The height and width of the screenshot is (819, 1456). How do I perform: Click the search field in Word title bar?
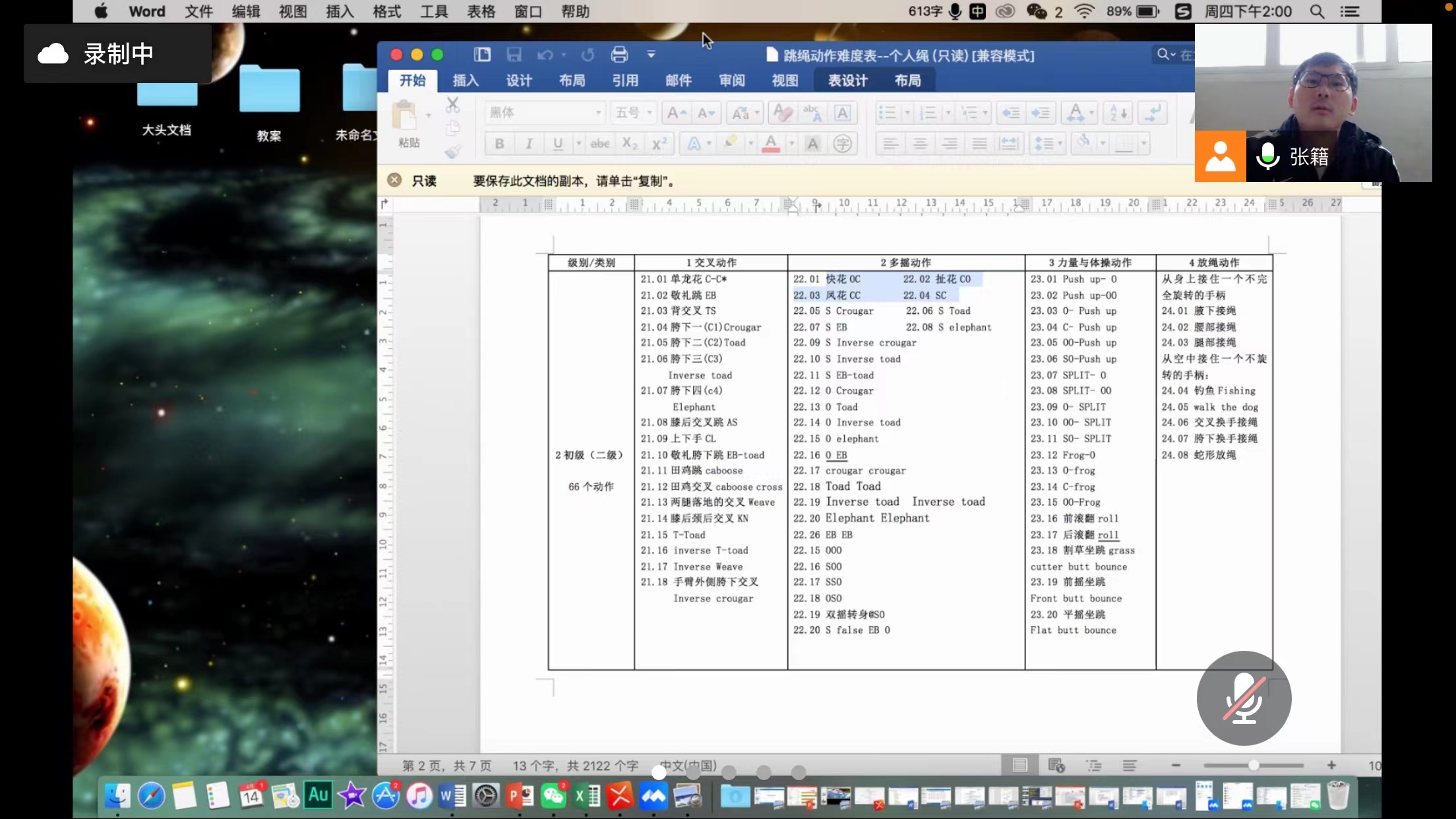click(x=1175, y=55)
